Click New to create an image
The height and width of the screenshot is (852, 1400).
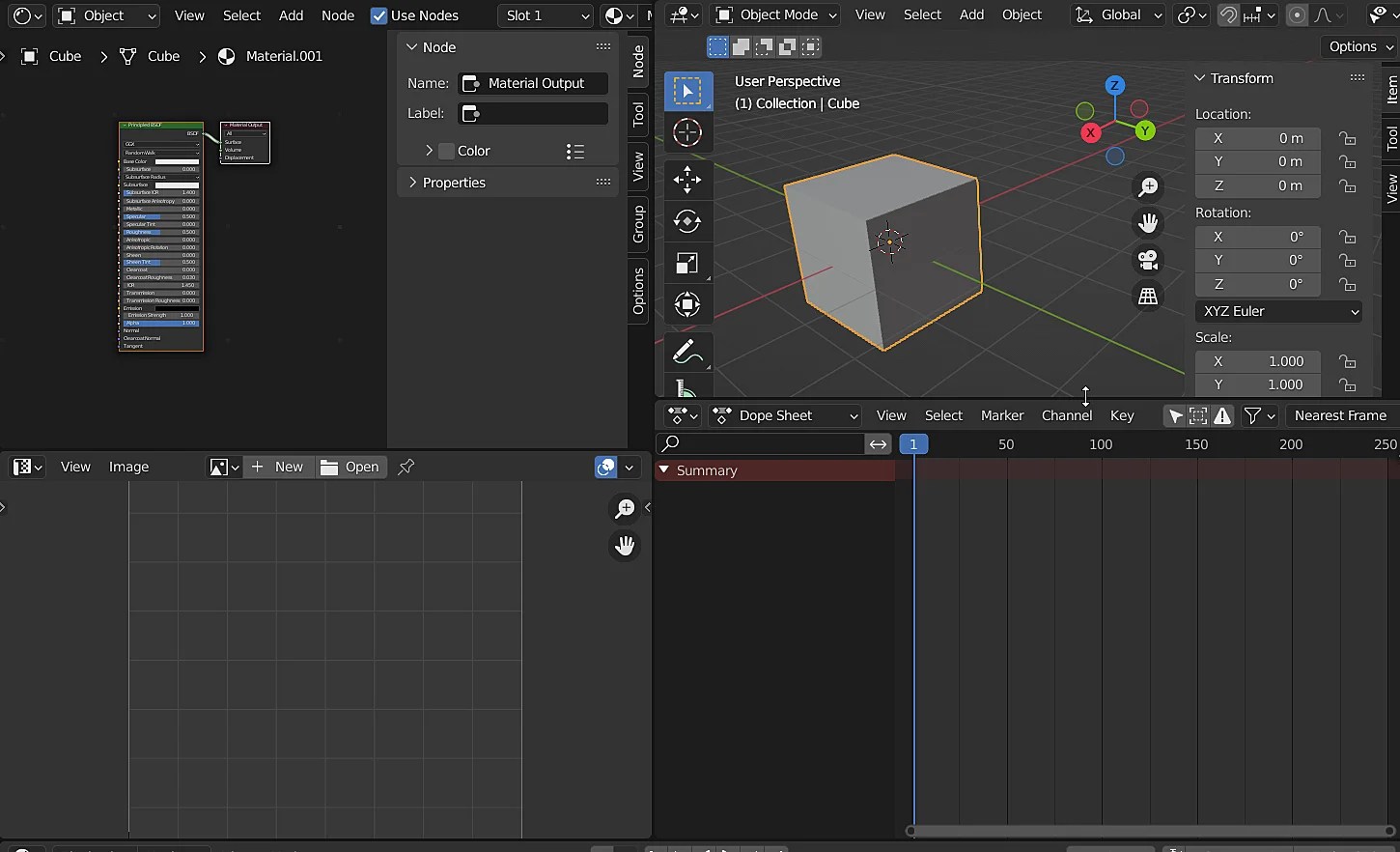click(278, 467)
